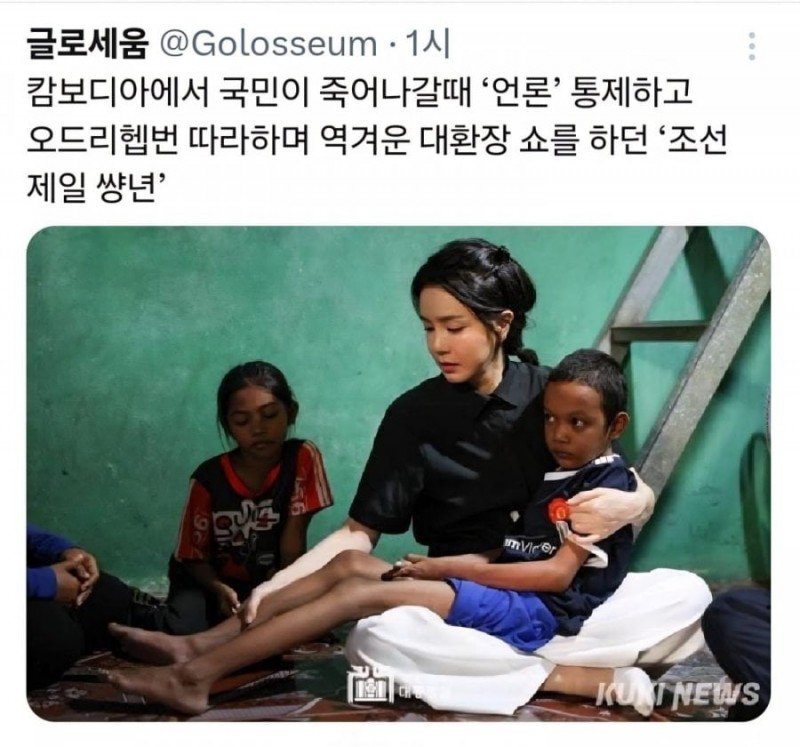The width and height of the screenshot is (800, 747).
Task: Open the tweet's three-dot more options menu
Action: click(x=752, y=47)
